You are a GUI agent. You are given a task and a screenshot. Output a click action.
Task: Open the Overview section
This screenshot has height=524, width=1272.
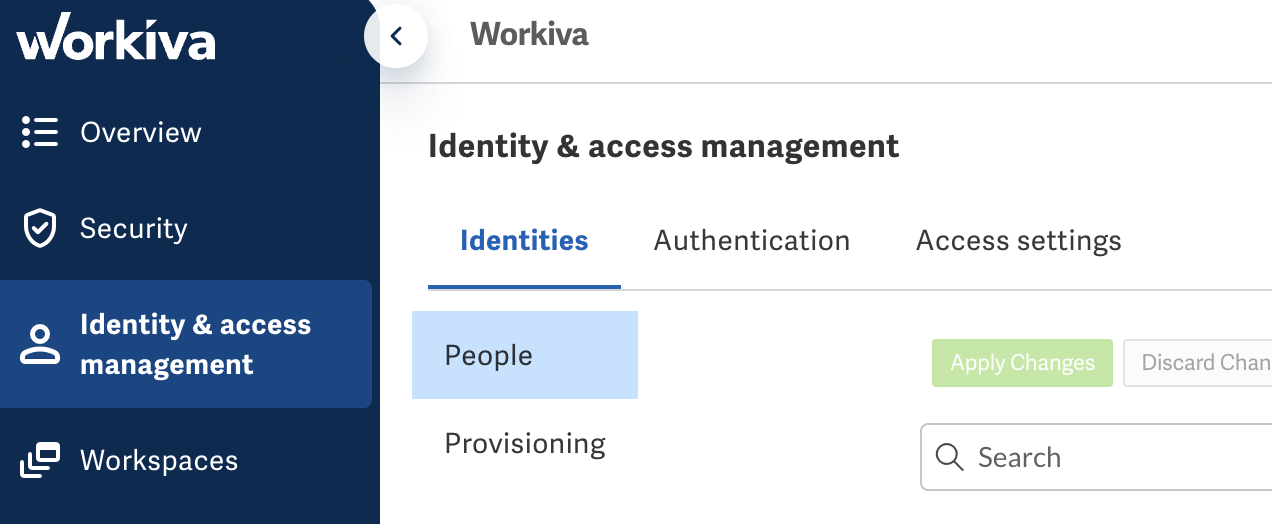[x=141, y=132]
